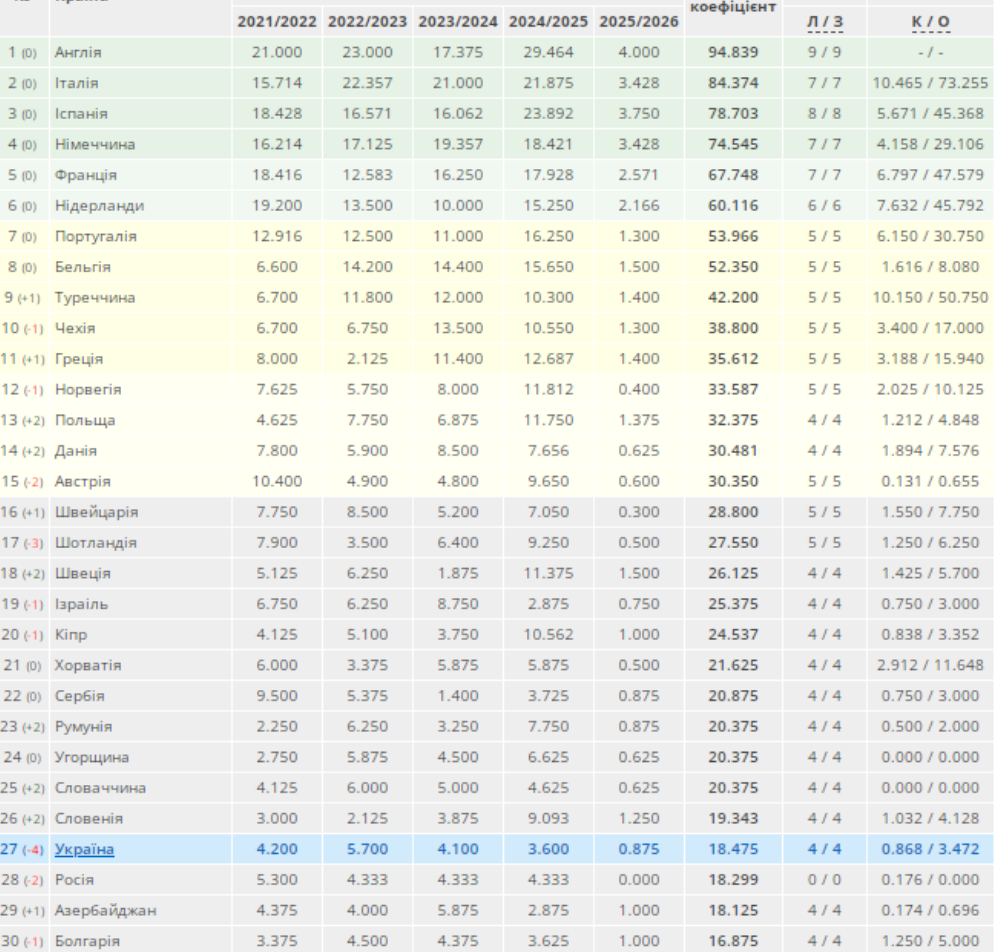Click the К / О column abbreviation header
The image size is (1000, 952).
(x=930, y=23)
